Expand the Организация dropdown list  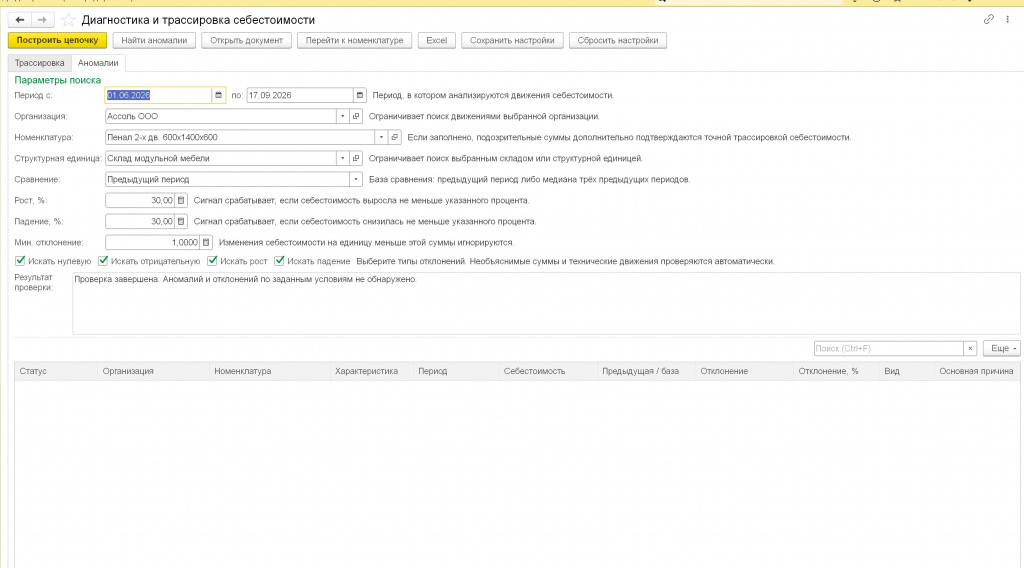coord(342,116)
